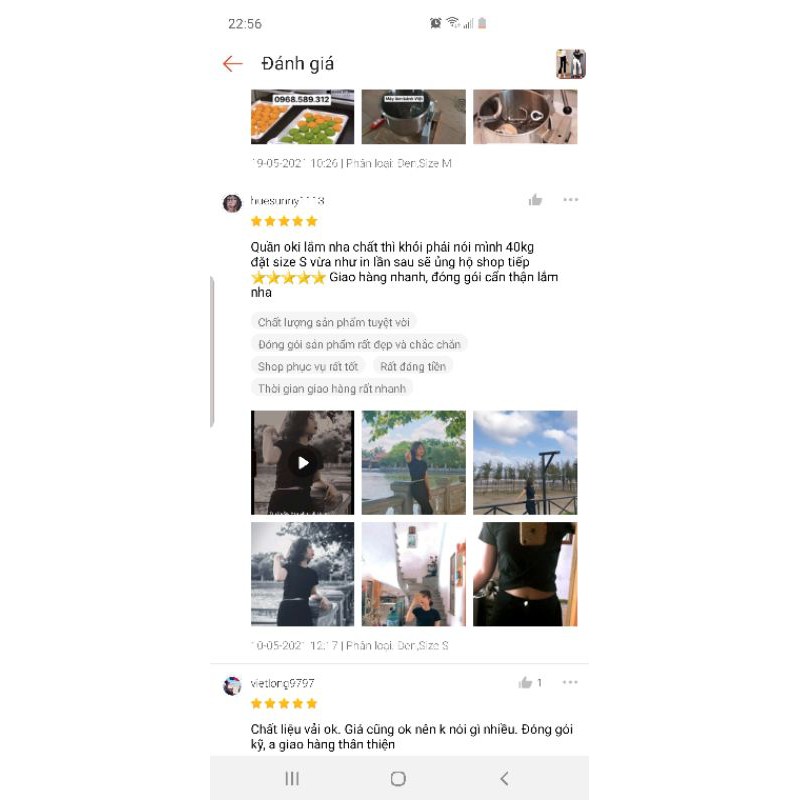Open product thumbnail beside Đánh giá title
This screenshot has height=800, width=800.
point(570,64)
